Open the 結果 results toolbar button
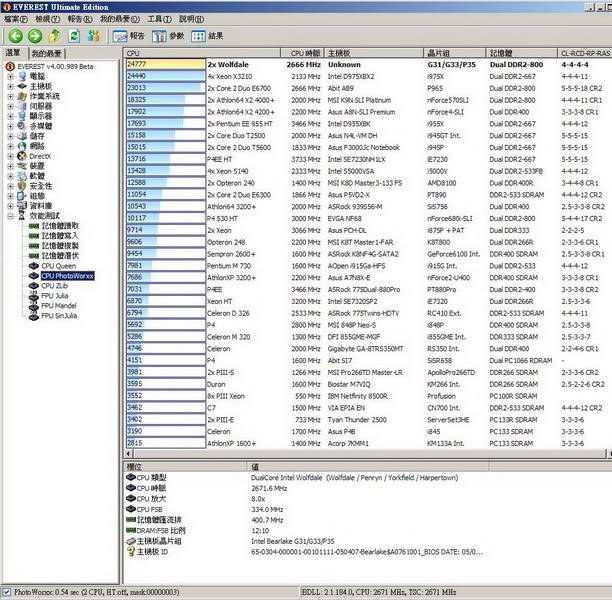The width and height of the screenshot is (612, 600). click(207, 36)
